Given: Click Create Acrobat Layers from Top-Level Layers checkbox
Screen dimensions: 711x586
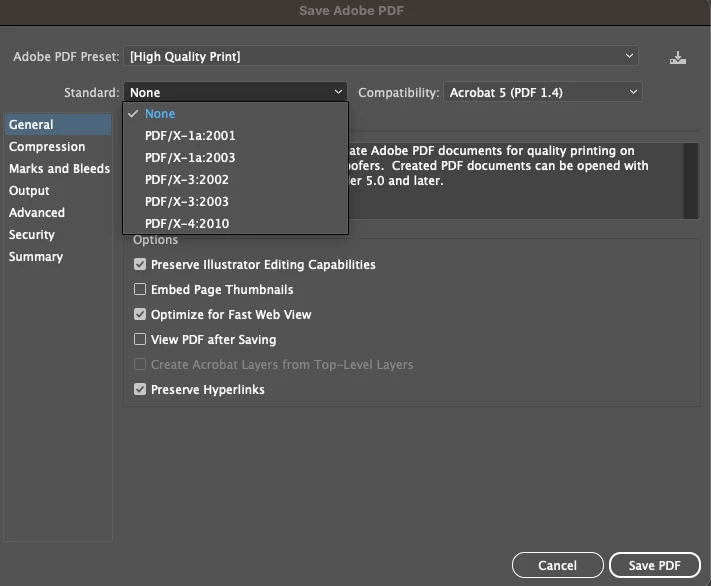Looking at the screenshot, I should click(140, 364).
